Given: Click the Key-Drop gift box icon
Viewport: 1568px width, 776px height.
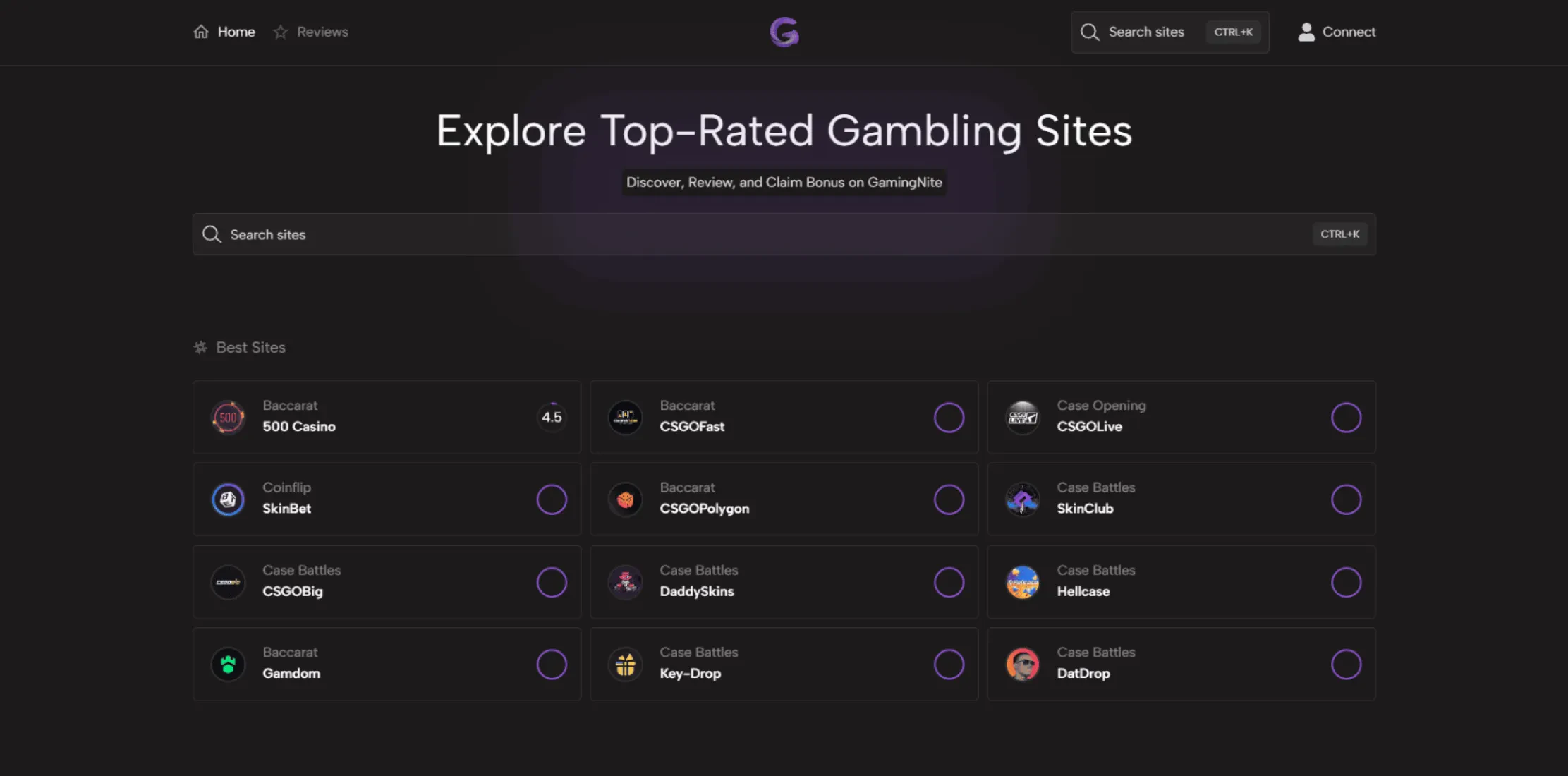Looking at the screenshot, I should [x=625, y=664].
